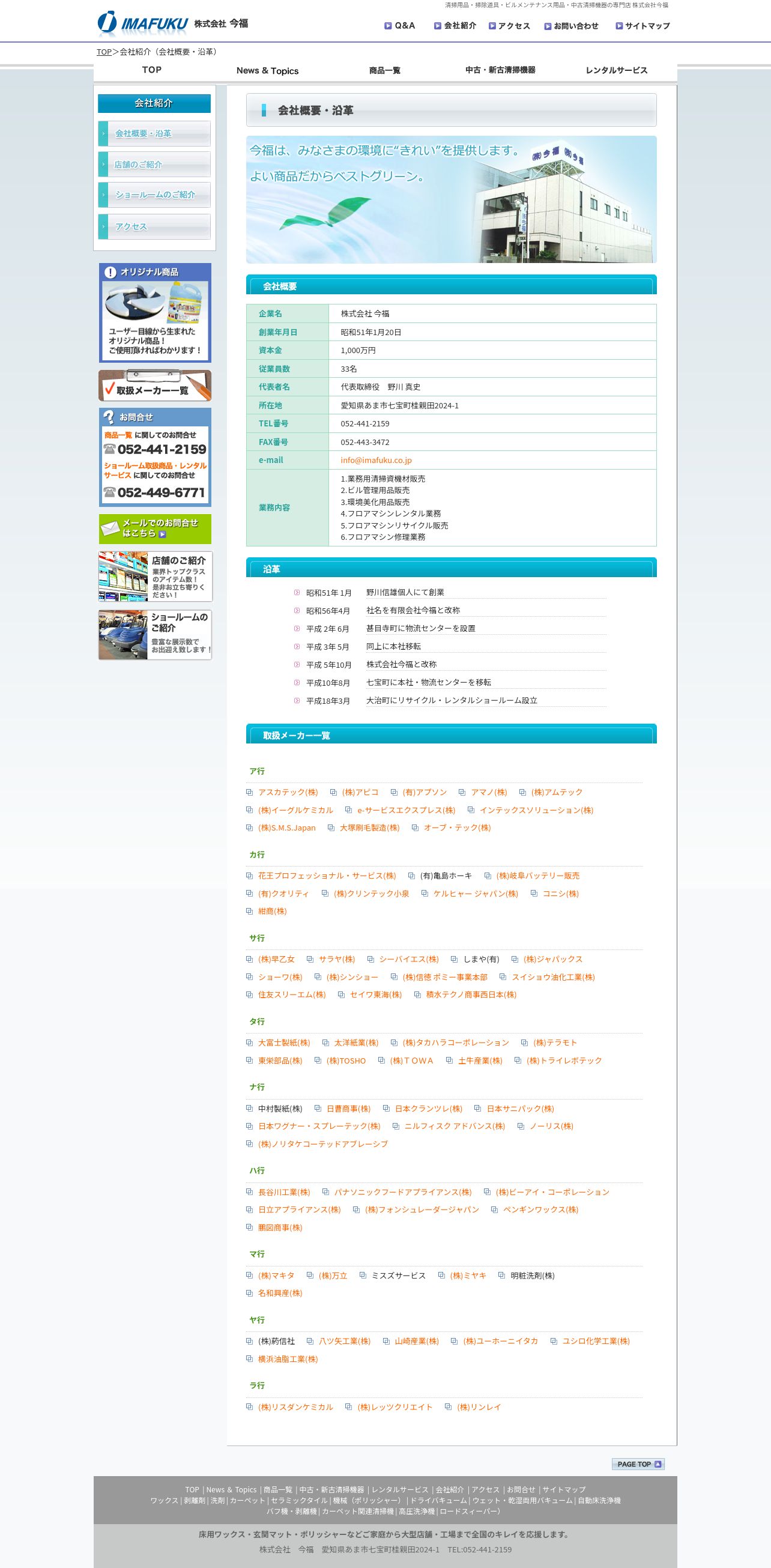Screen dimensions: 771x1568
Task: Click the external-link icon beside アマノ(株)
Action: (x=462, y=792)
